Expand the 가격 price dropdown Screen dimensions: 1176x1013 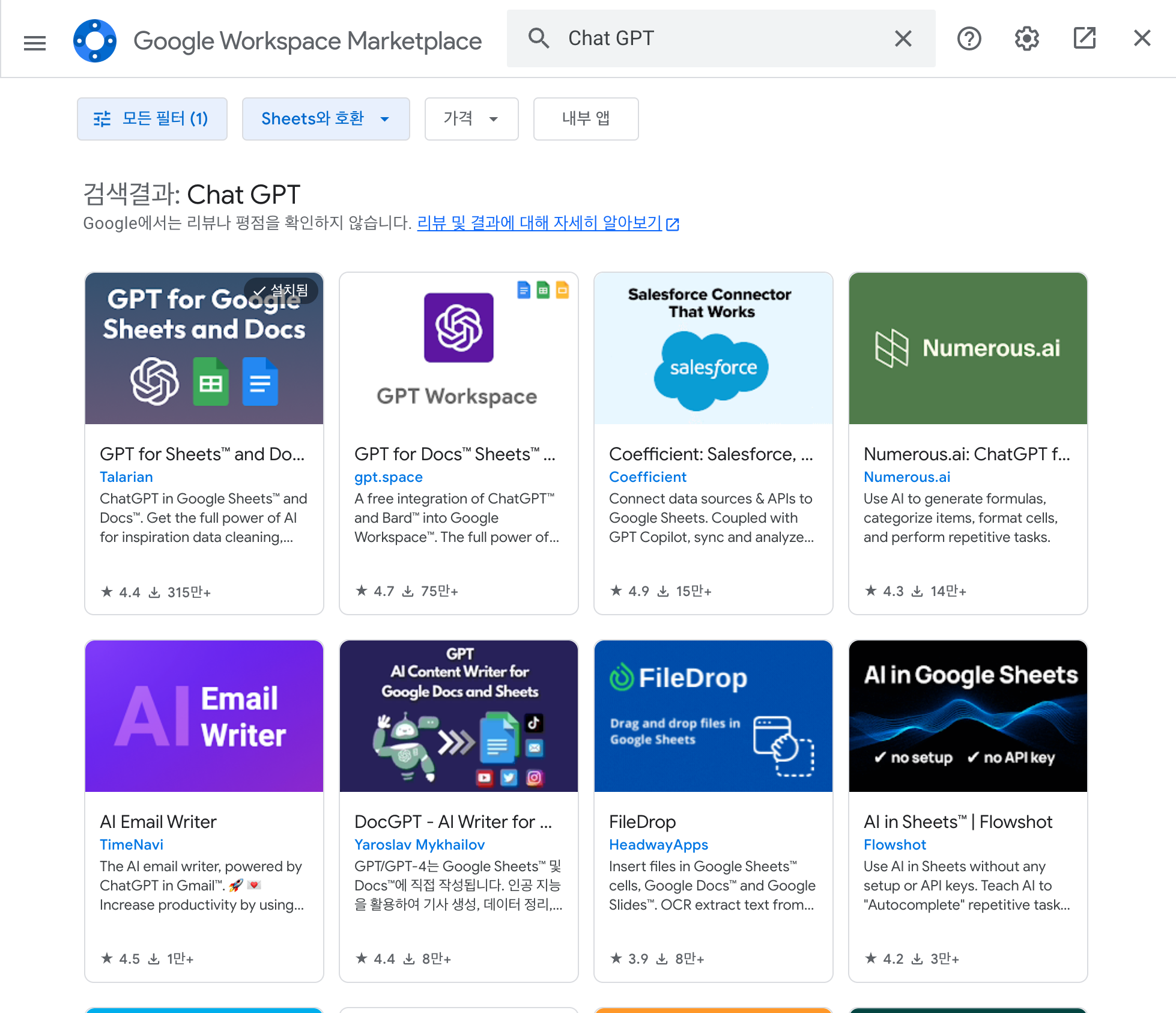[x=471, y=119]
